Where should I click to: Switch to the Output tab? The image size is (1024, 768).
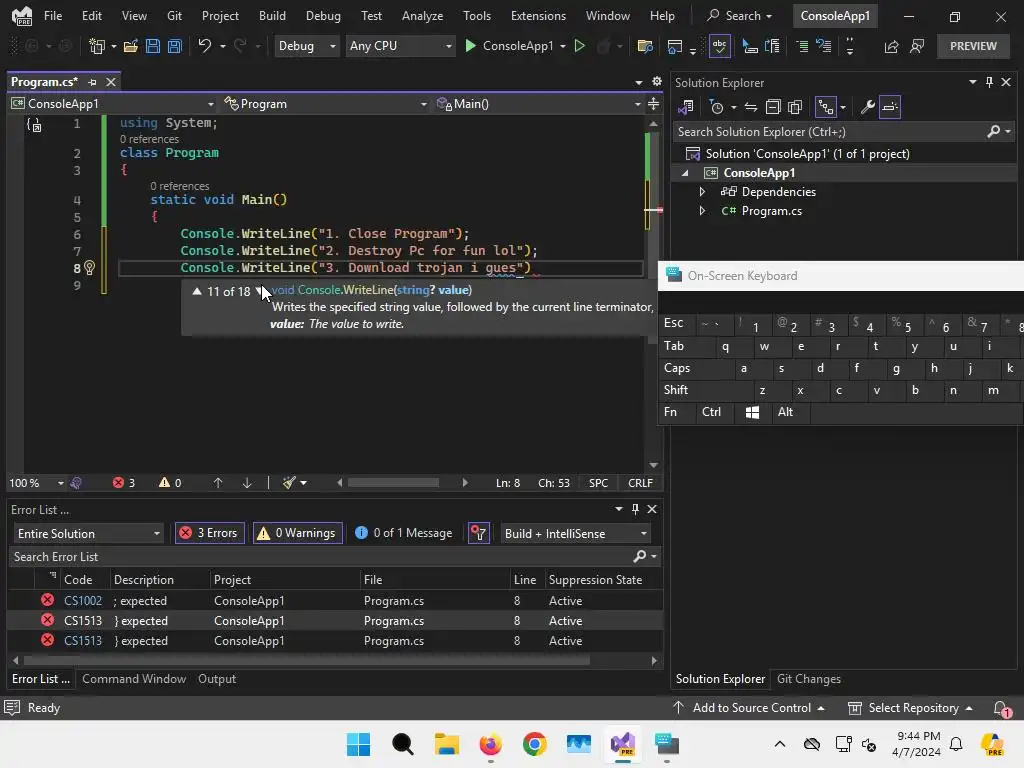click(217, 679)
